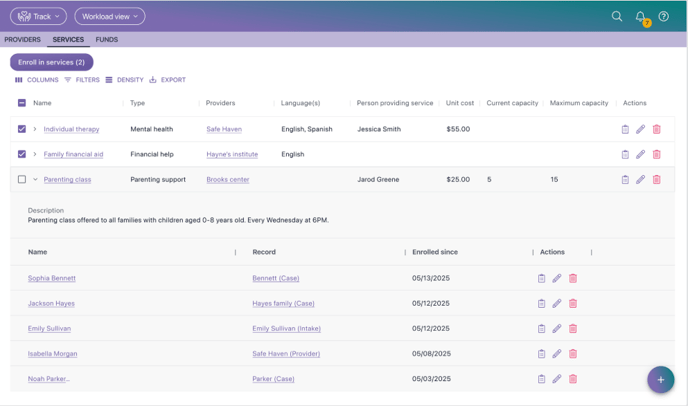Collapse the Parenting class row
This screenshot has height=406, width=688.
click(35, 180)
